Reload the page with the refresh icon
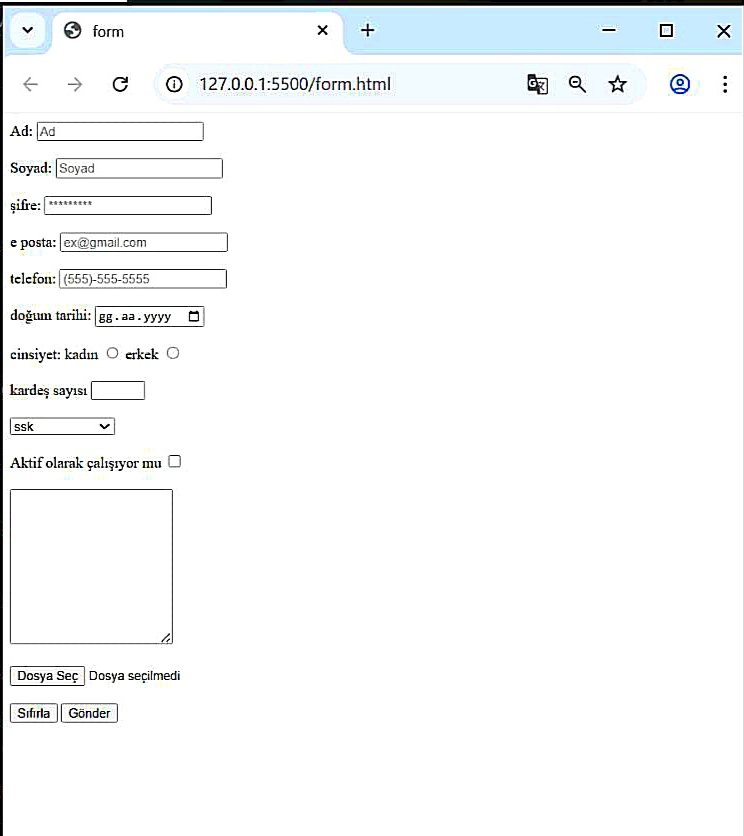The height and width of the screenshot is (836, 744). (120, 84)
